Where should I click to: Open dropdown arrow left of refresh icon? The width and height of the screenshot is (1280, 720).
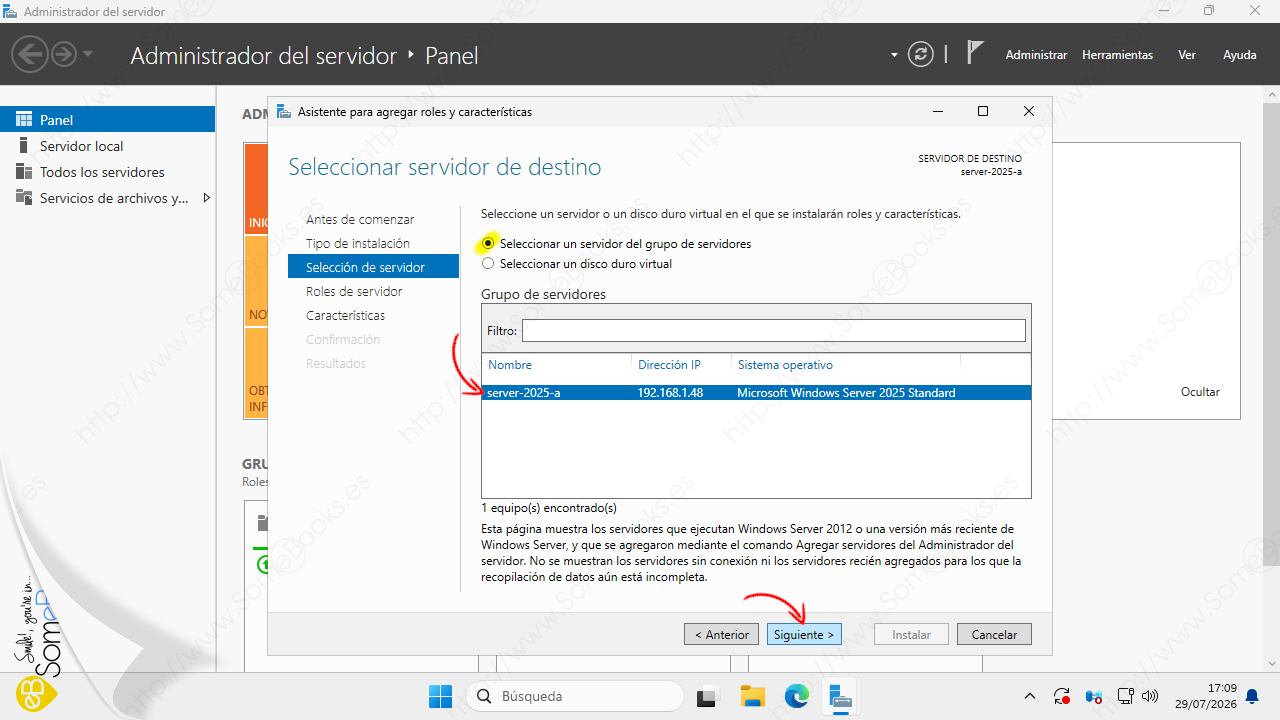point(894,55)
